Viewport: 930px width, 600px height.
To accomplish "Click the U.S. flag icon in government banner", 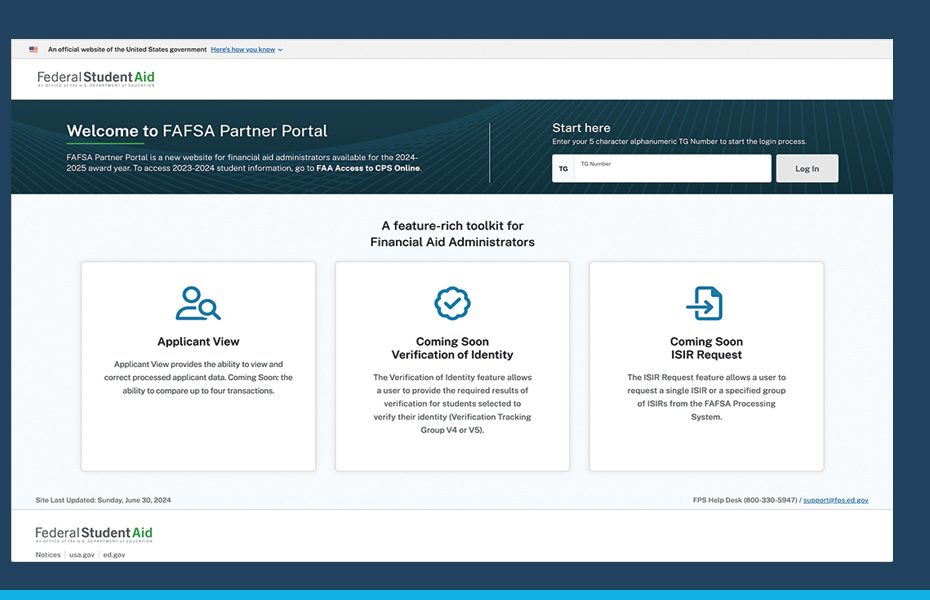I will tap(33, 48).
